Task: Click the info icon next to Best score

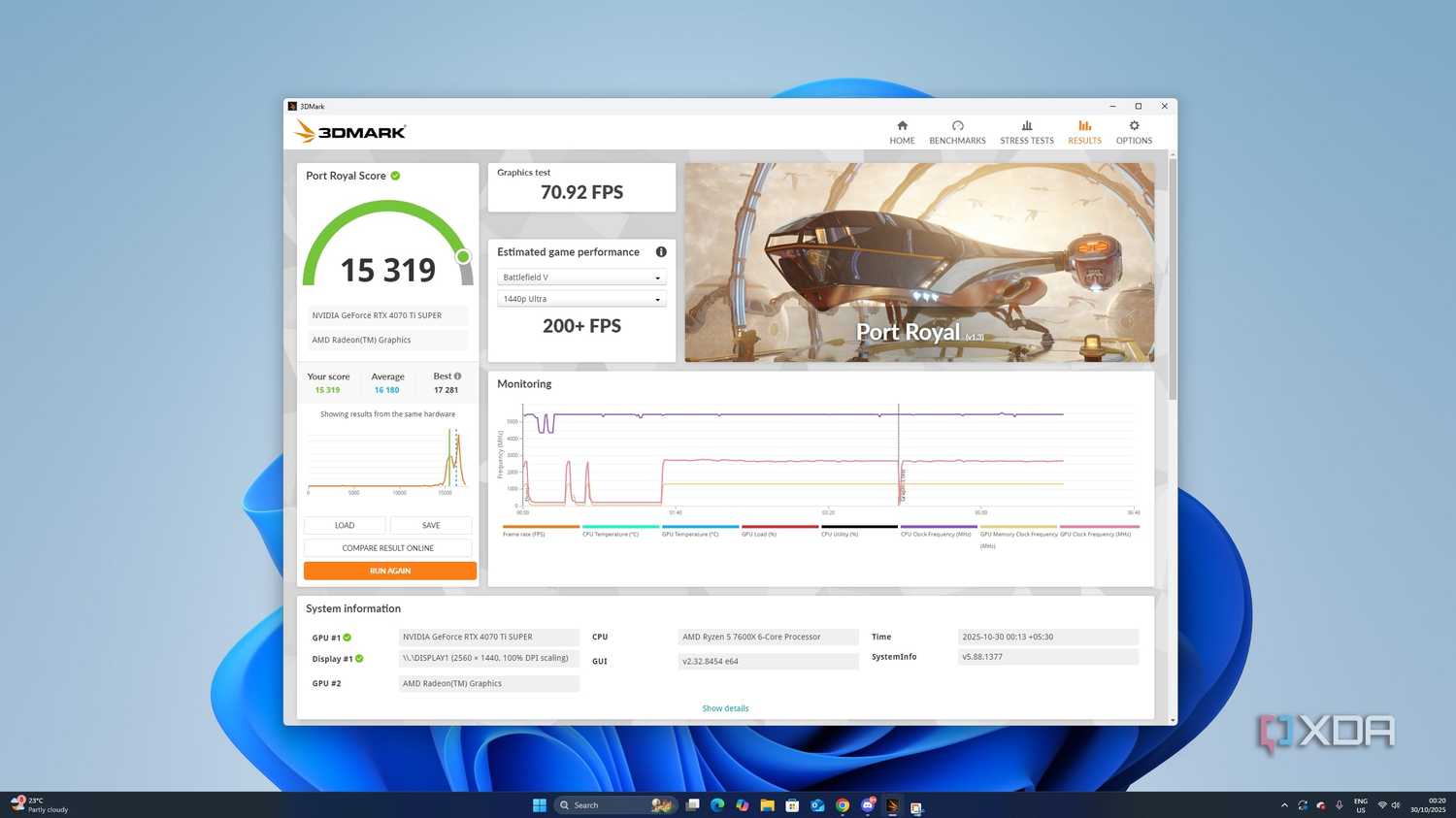Action: [x=458, y=376]
